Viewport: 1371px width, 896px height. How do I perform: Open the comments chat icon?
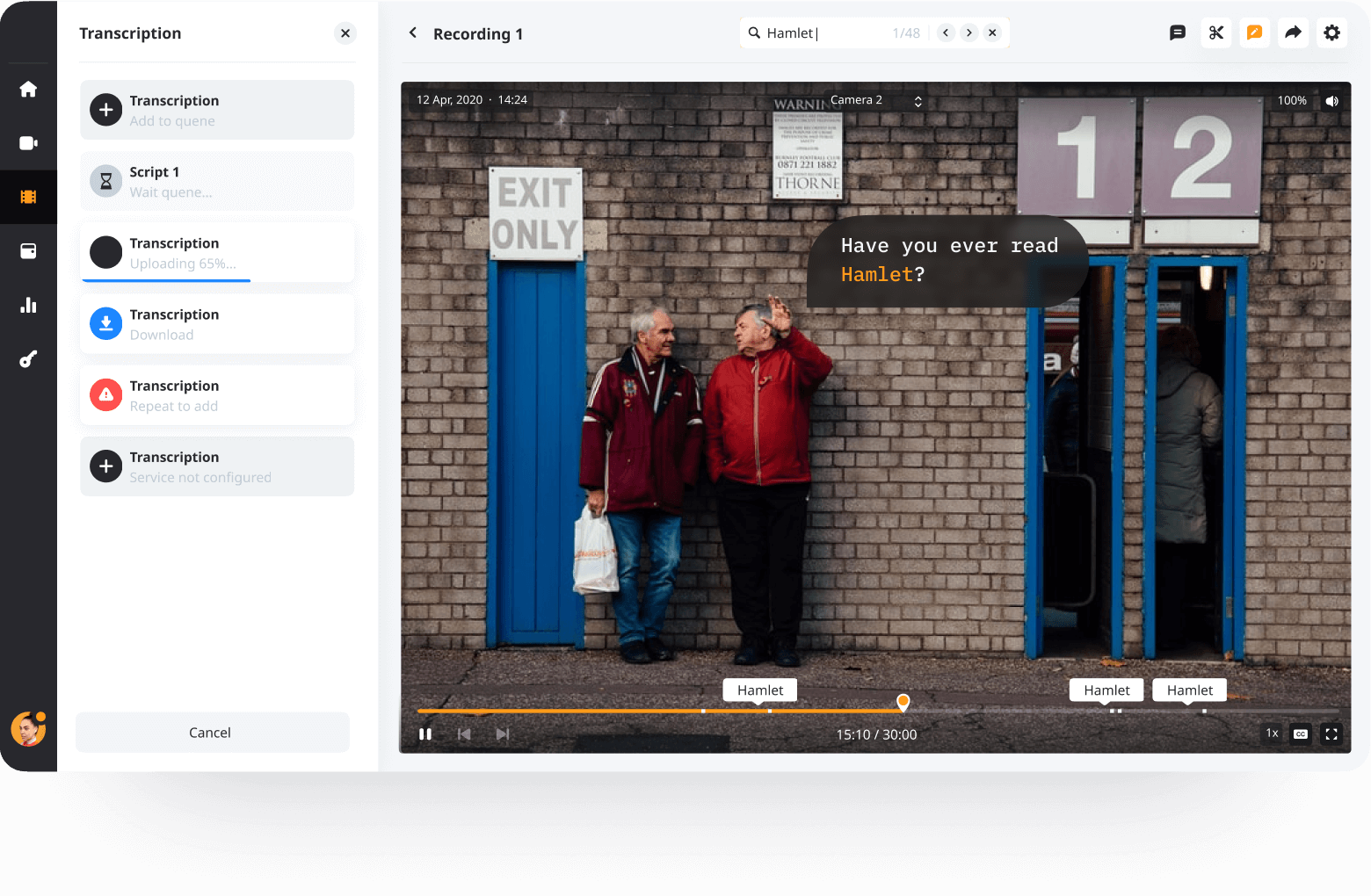click(1178, 33)
